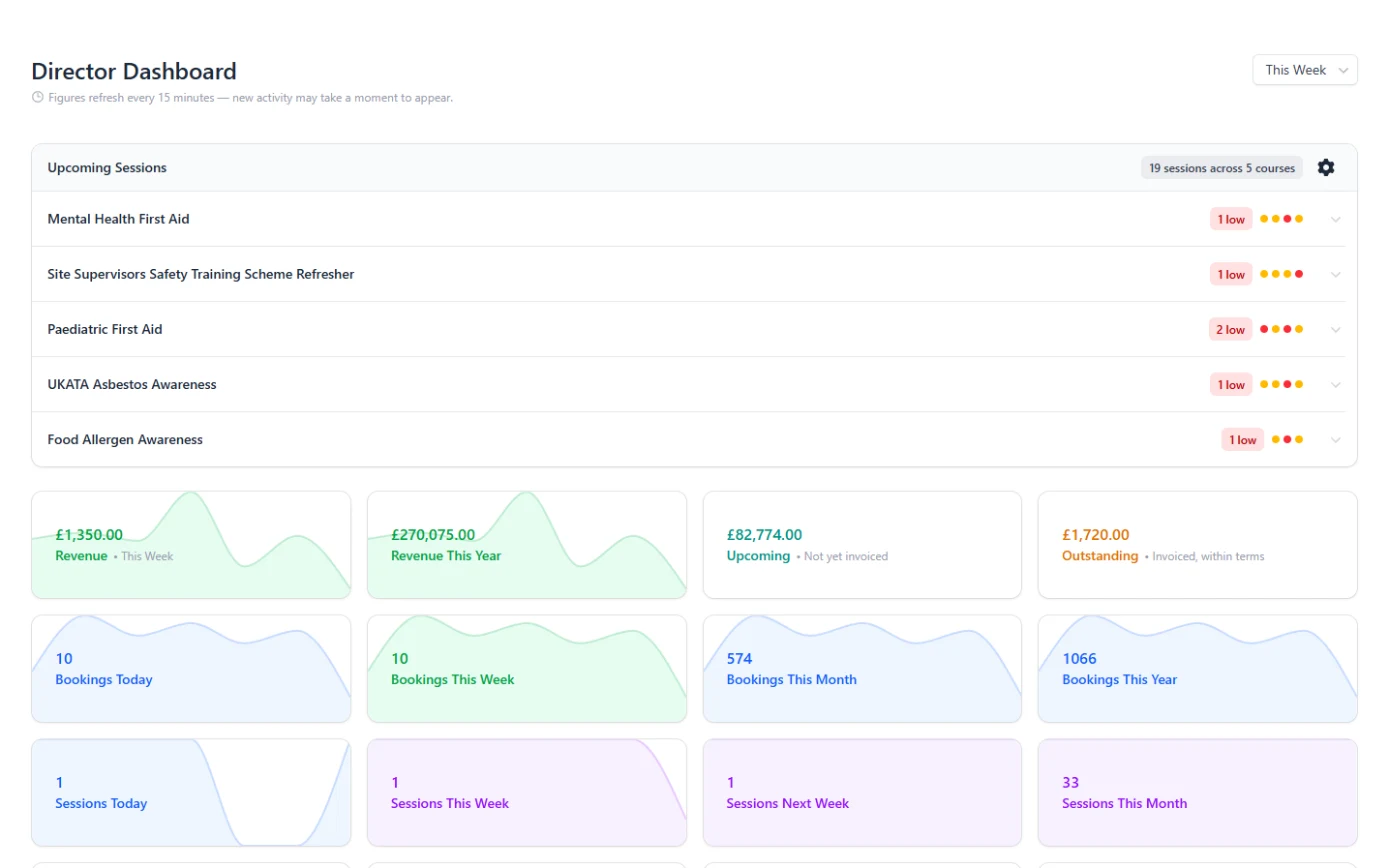The image size is (1389, 868).
Task: Open the Sessions This Month card
Action: 1198,793
